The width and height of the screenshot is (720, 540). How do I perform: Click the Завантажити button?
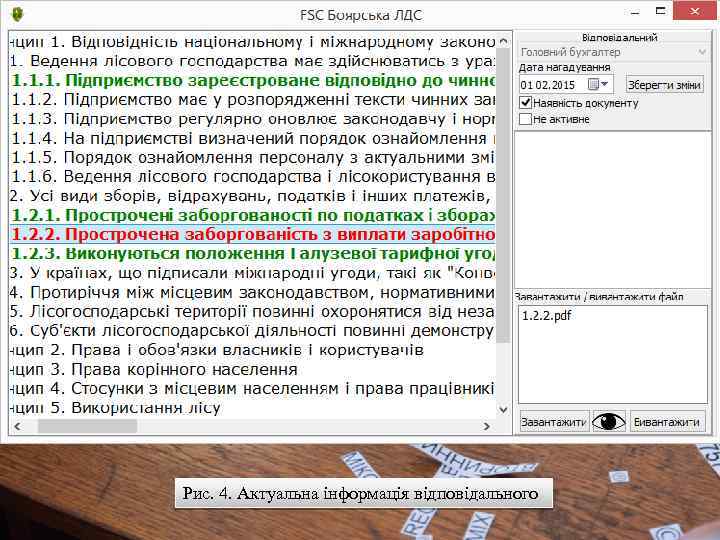click(x=554, y=422)
